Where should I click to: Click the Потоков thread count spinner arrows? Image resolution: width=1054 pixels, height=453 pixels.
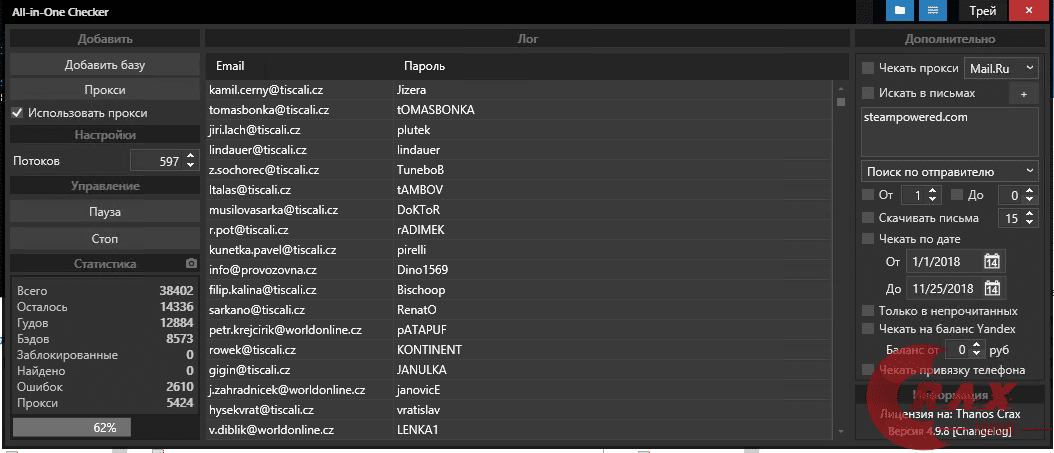[x=191, y=160]
